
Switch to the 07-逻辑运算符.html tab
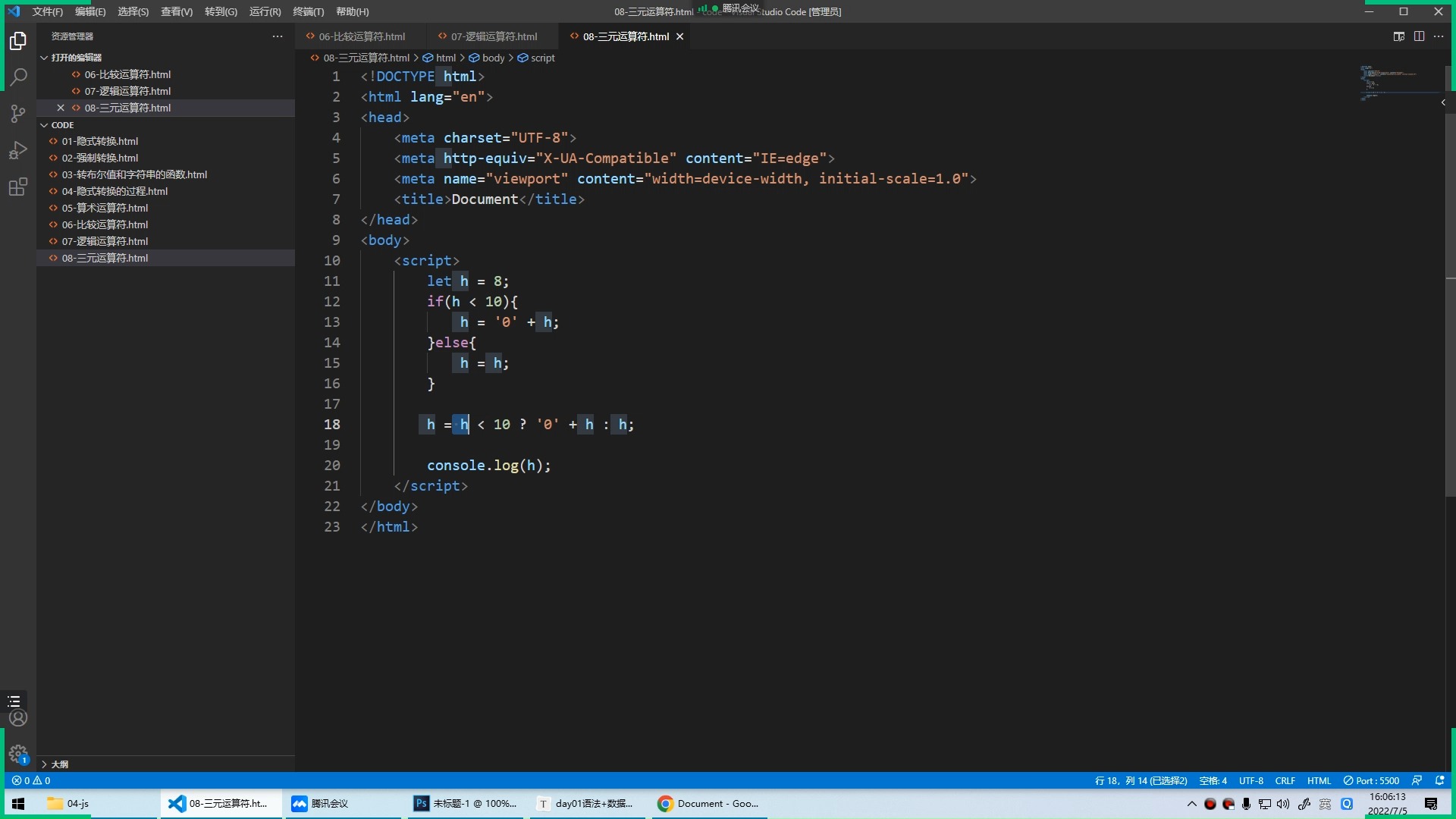(493, 36)
